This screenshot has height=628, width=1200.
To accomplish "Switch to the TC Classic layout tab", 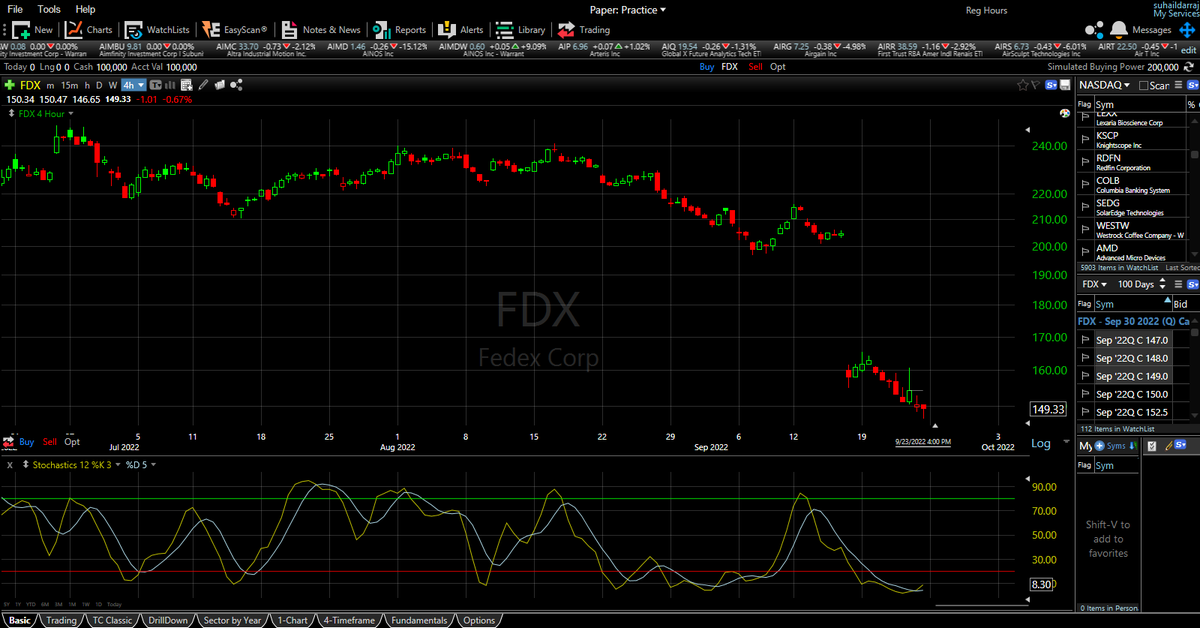I will 112,620.
